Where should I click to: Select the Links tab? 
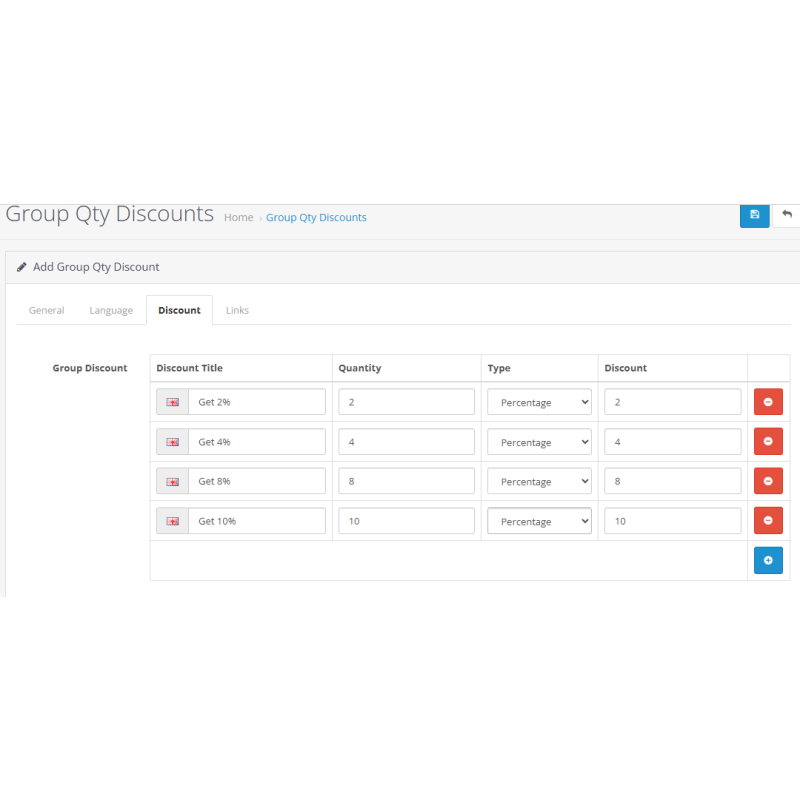237,310
